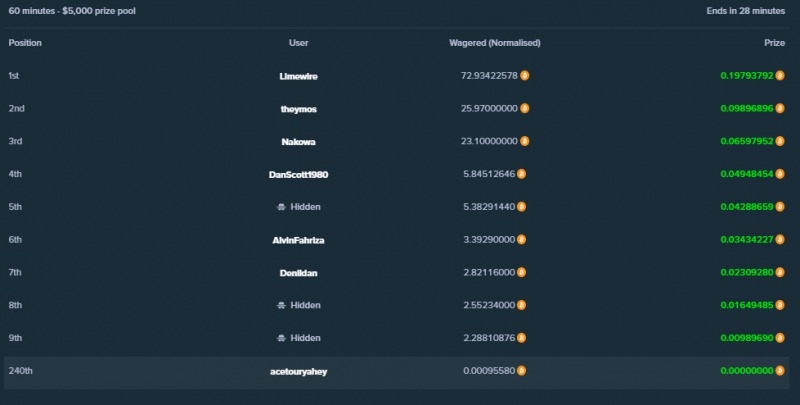This screenshot has height=405, width=800.
Task: Click bitcoin icon beside 3.39290000 wagered
Action: [x=521, y=239]
